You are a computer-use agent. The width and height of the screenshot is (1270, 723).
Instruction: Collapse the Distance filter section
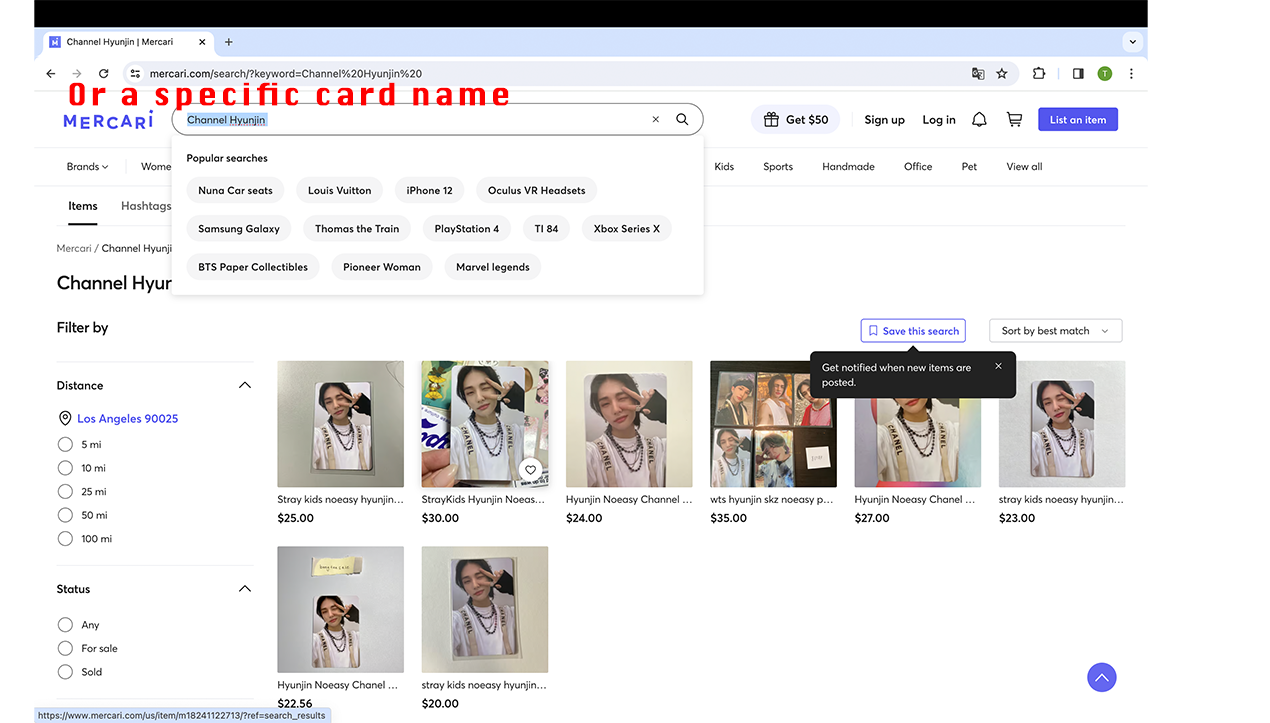click(245, 385)
